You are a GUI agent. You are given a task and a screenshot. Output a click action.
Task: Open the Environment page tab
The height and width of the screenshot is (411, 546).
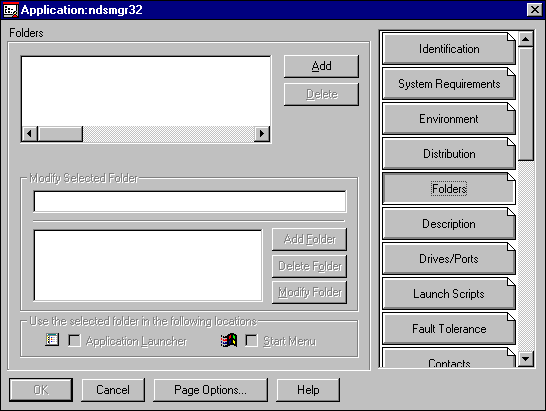448,119
